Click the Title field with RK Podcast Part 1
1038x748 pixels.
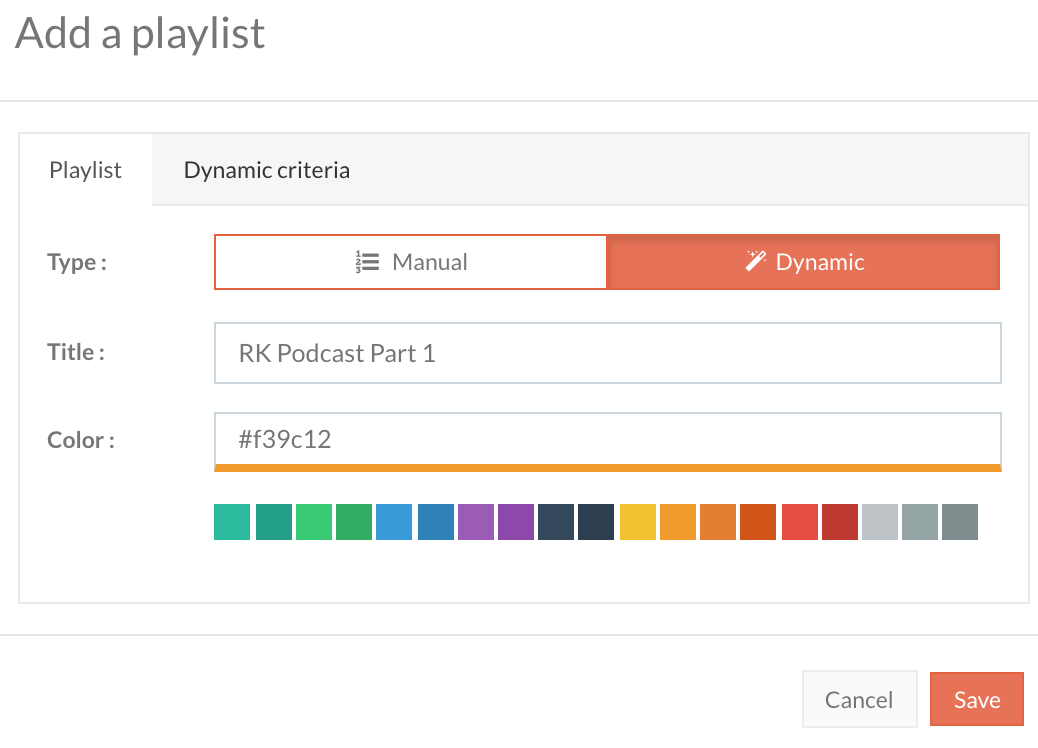tap(607, 353)
